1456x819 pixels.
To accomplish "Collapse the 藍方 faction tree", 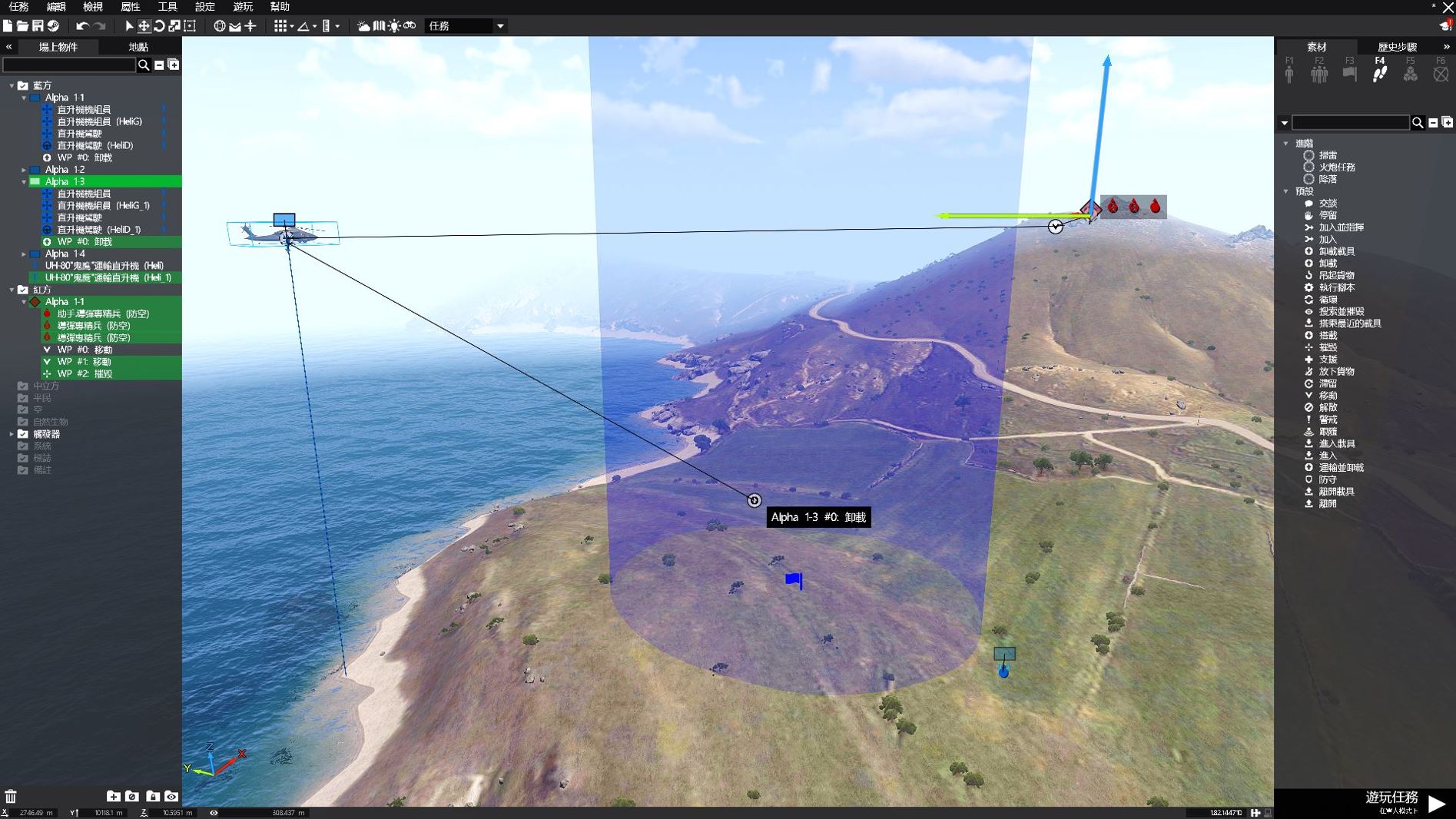I will (x=12, y=86).
